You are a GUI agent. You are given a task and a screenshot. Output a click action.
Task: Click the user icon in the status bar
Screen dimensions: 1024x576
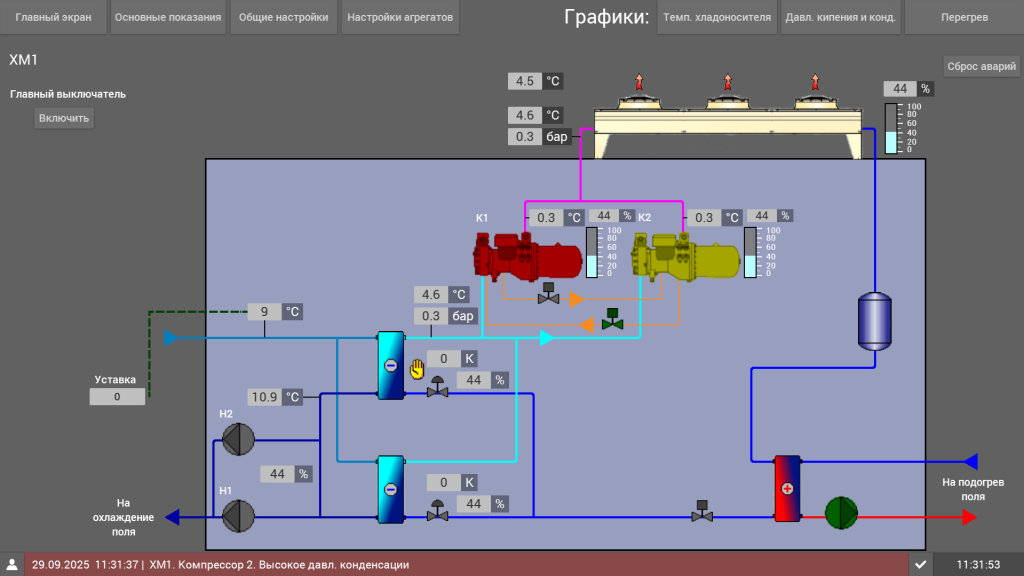click(11, 564)
